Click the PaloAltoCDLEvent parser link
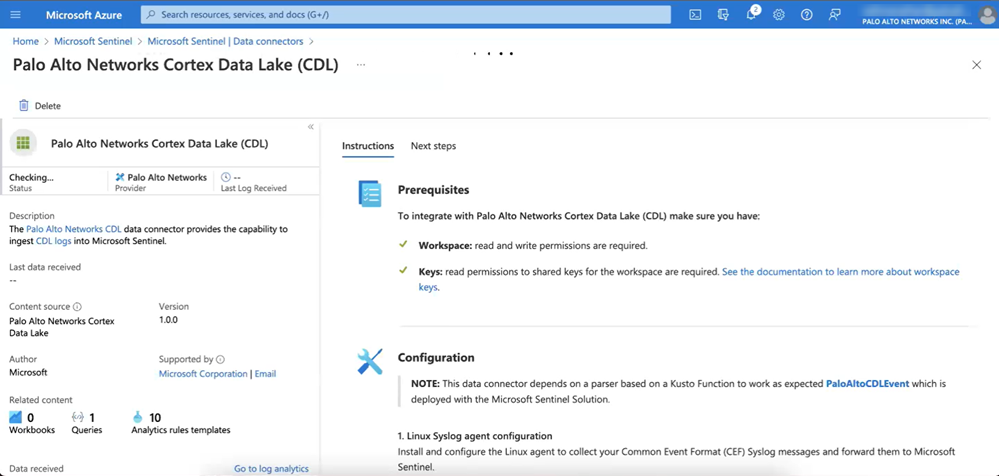The width and height of the screenshot is (1000, 476). click(x=867, y=383)
